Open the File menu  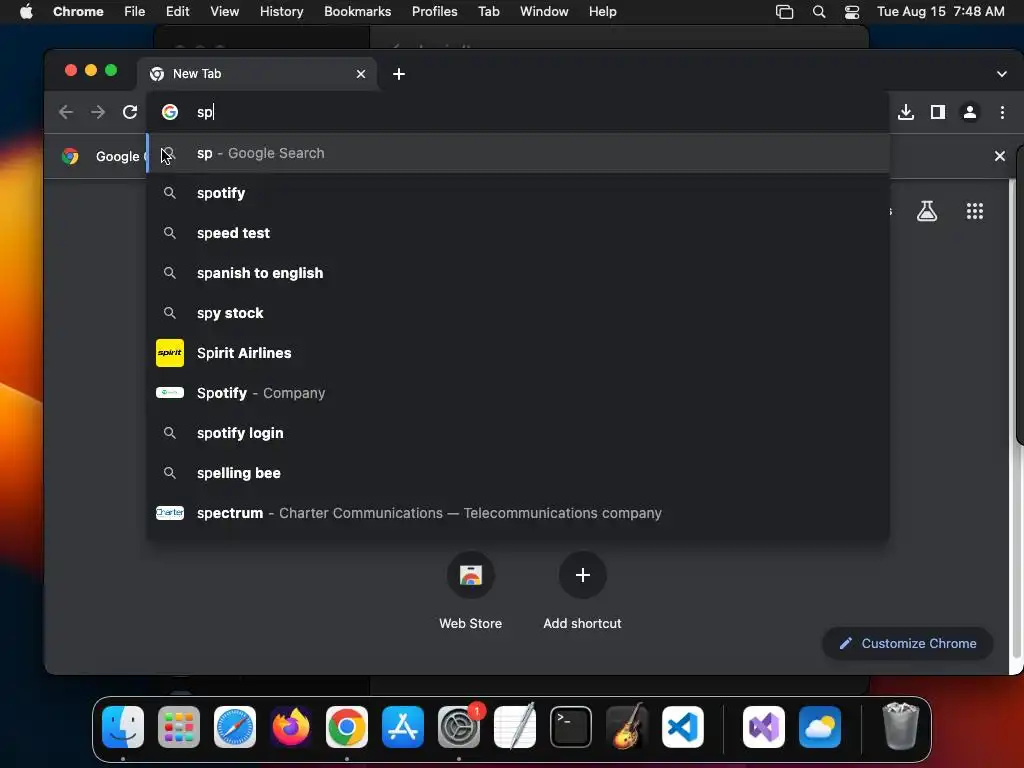[x=135, y=11]
